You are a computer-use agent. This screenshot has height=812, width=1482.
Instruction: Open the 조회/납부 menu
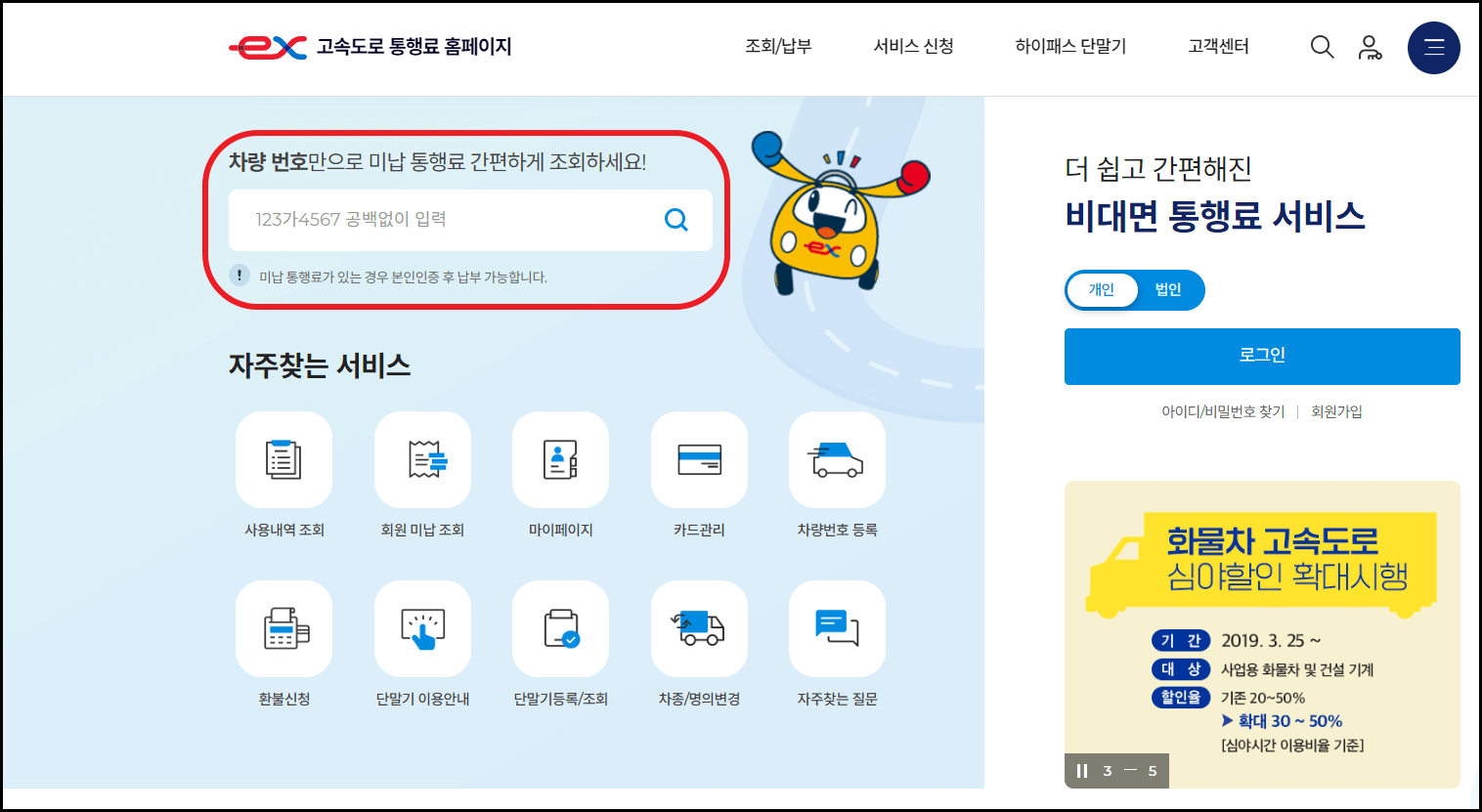(x=779, y=46)
